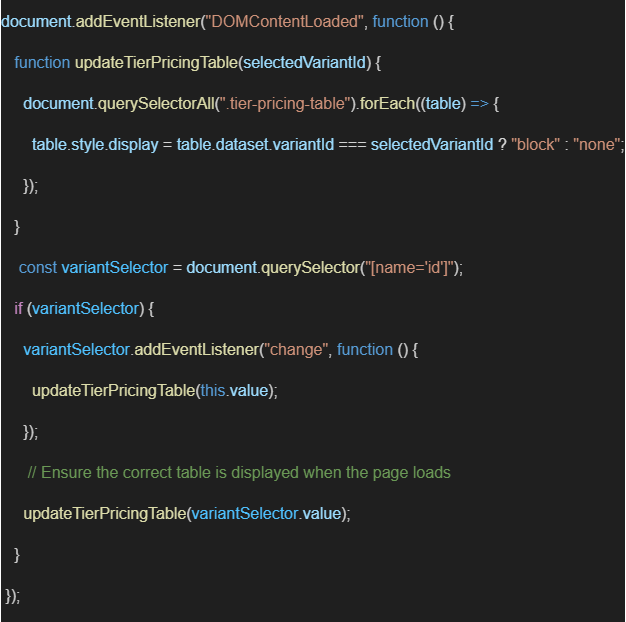Click the const keyword
Image resolution: width=626 pixels, height=622 pixels.
tap(38, 267)
